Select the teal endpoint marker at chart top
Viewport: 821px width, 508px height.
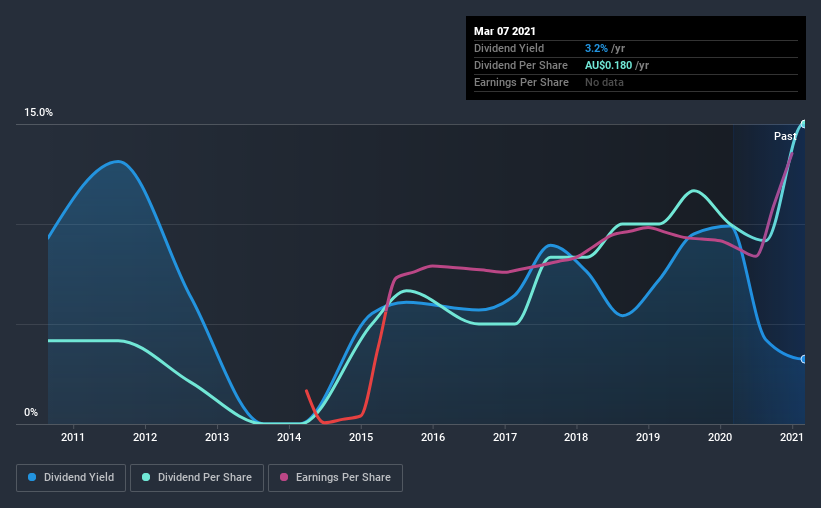point(803,124)
